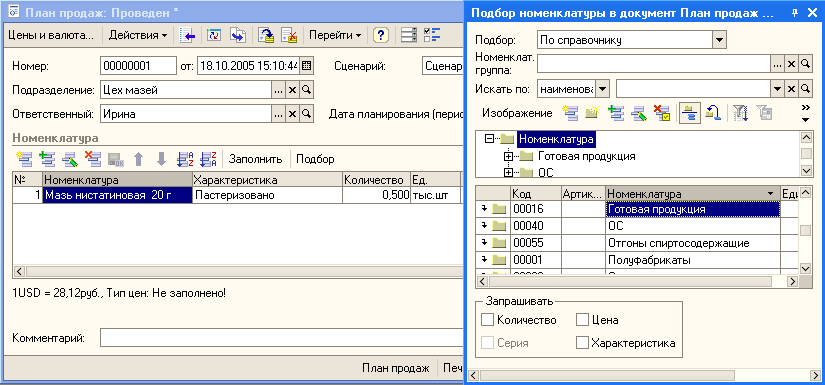The width and height of the screenshot is (825, 385).
Task: Post the document with the posting icon
Action: click(x=266, y=35)
